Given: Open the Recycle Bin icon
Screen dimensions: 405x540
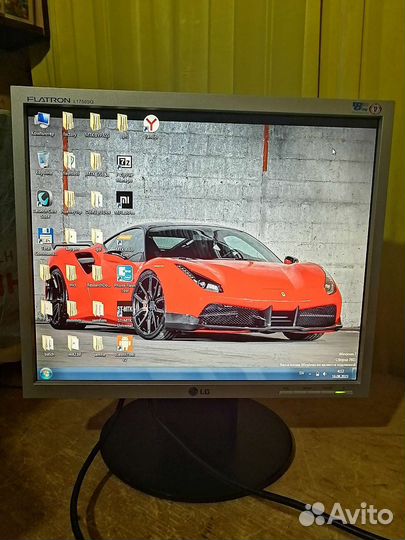Looking at the screenshot, I should click(x=43, y=160).
